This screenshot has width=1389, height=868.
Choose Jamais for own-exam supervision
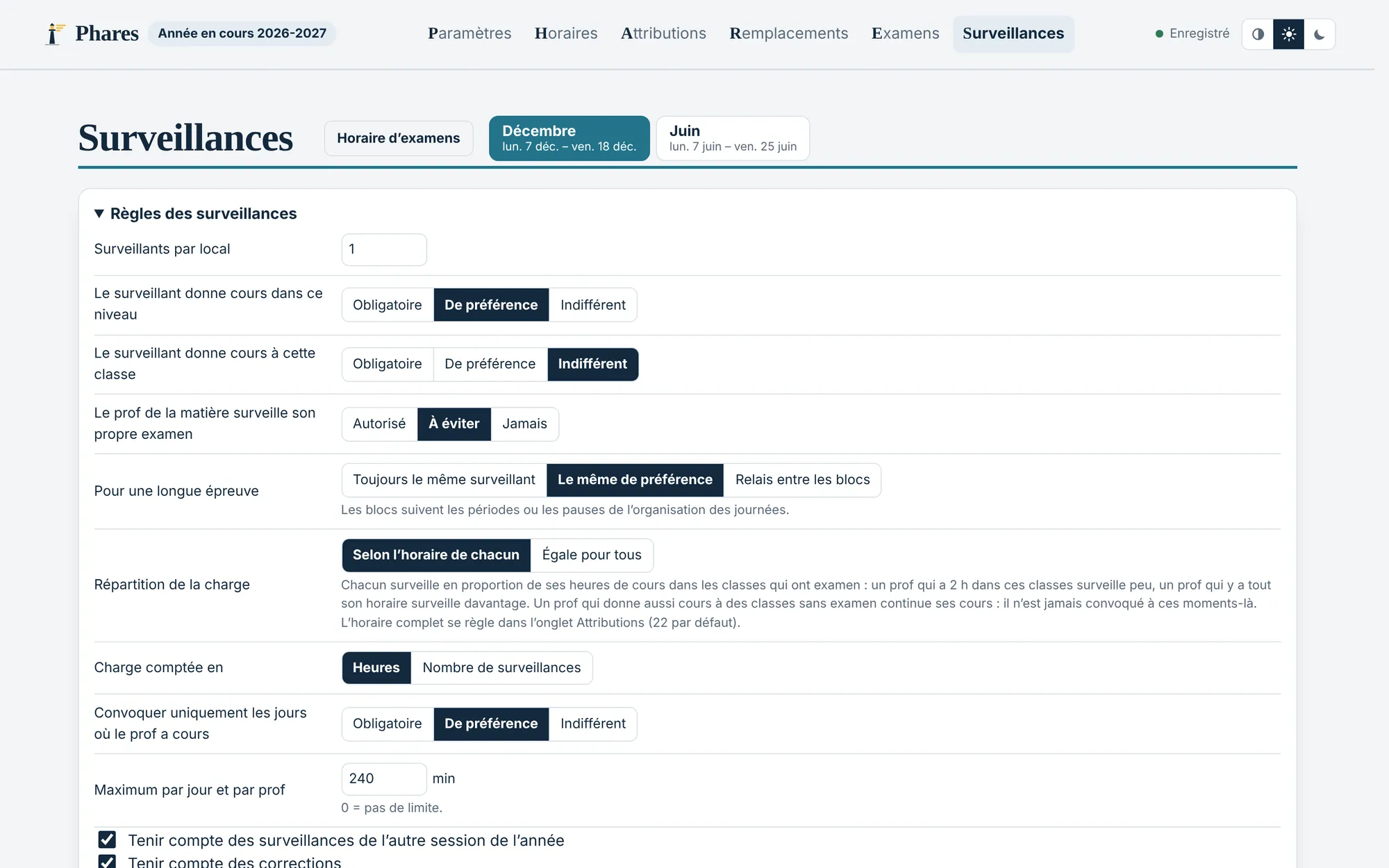tap(525, 424)
